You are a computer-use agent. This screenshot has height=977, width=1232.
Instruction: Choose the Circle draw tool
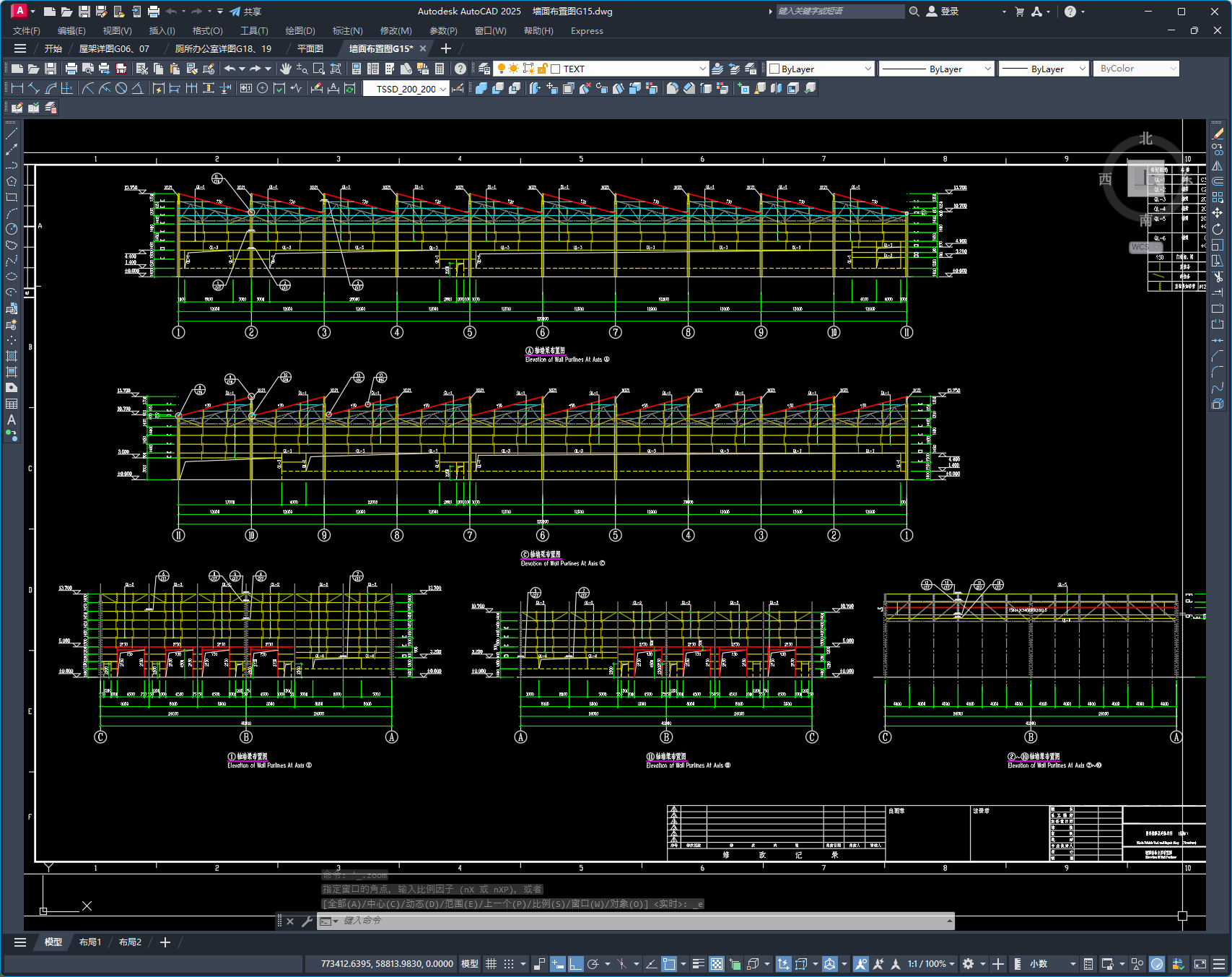(12, 229)
